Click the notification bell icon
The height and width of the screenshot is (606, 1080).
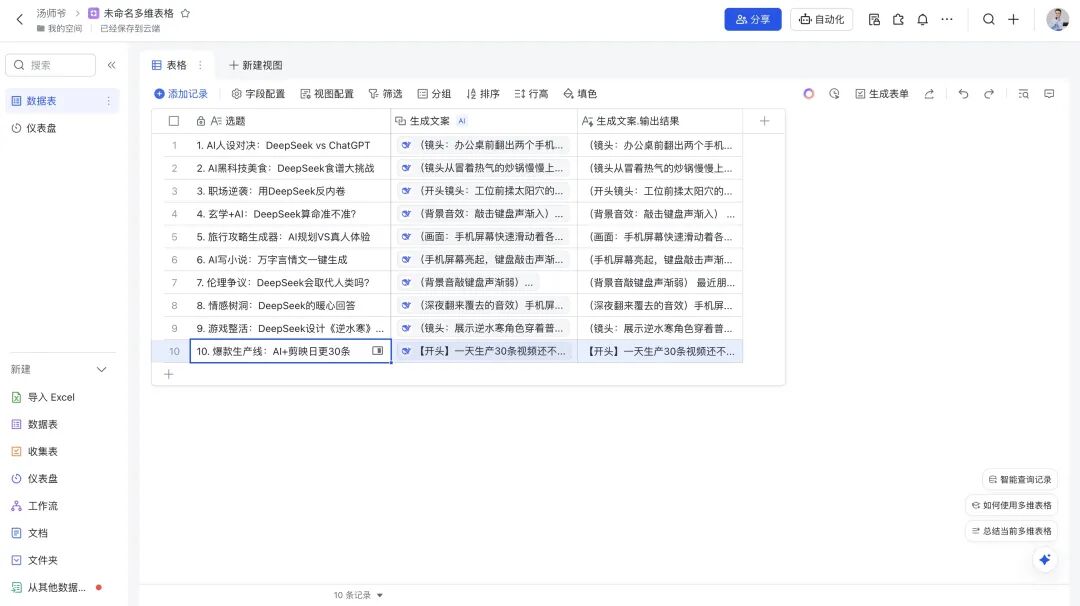coord(922,19)
